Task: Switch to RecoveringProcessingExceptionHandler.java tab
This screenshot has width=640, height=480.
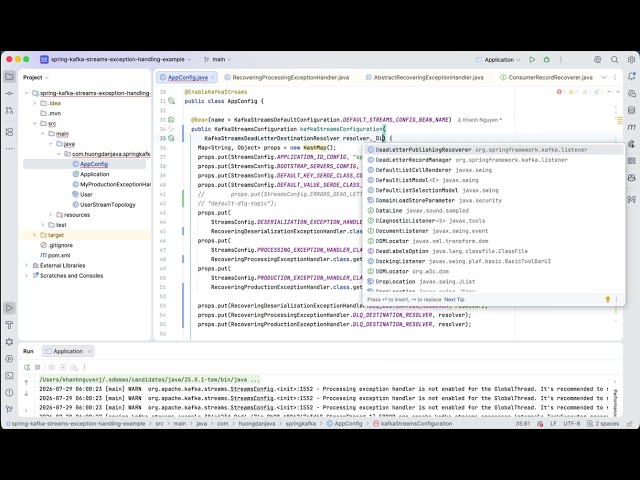Action: (x=287, y=78)
